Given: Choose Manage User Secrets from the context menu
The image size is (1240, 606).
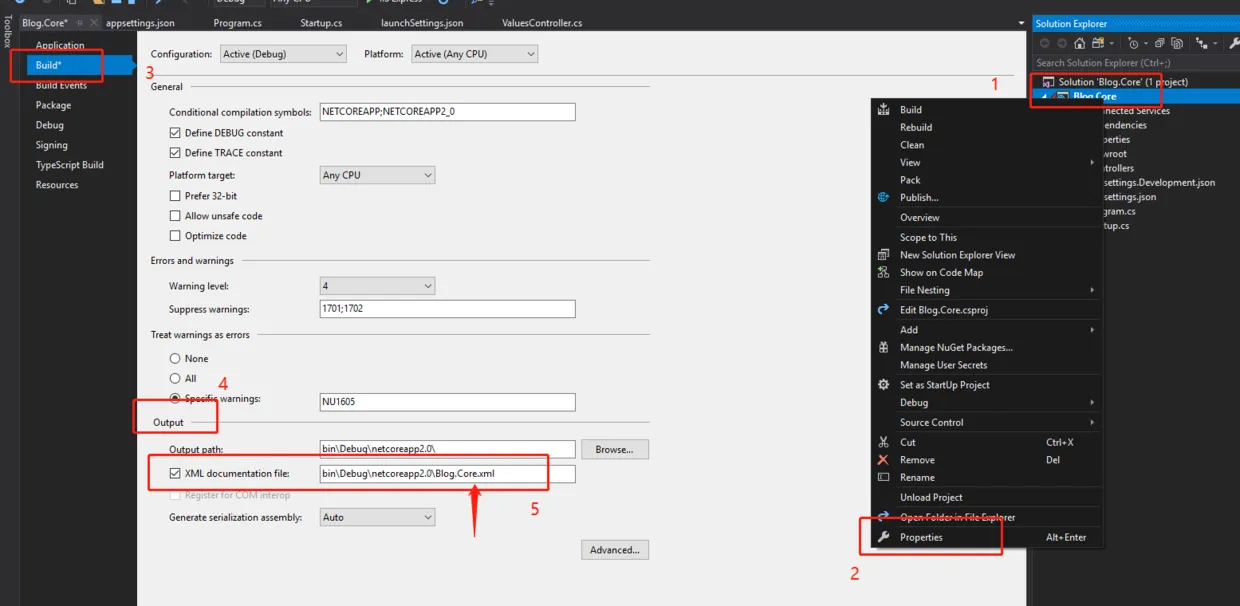Looking at the screenshot, I should pos(943,365).
